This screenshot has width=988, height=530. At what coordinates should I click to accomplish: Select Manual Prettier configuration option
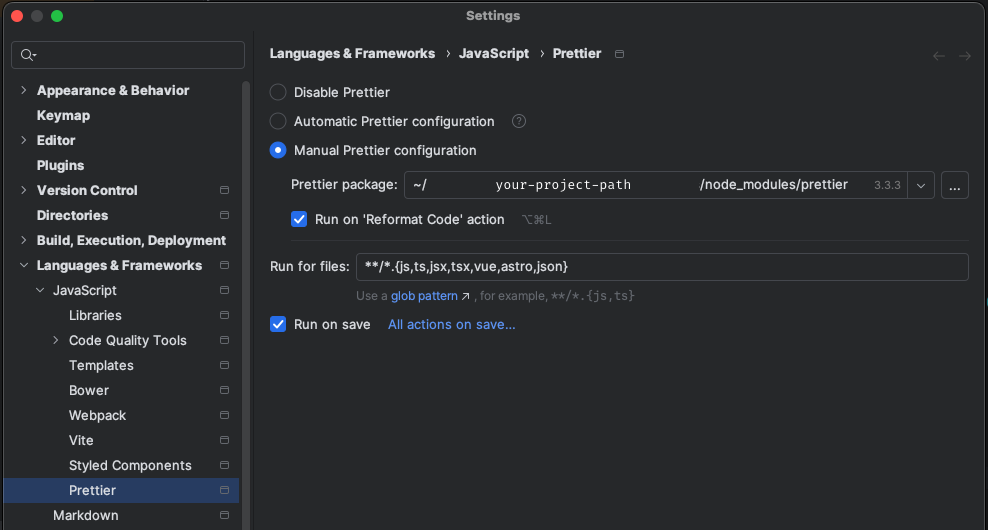(278, 150)
